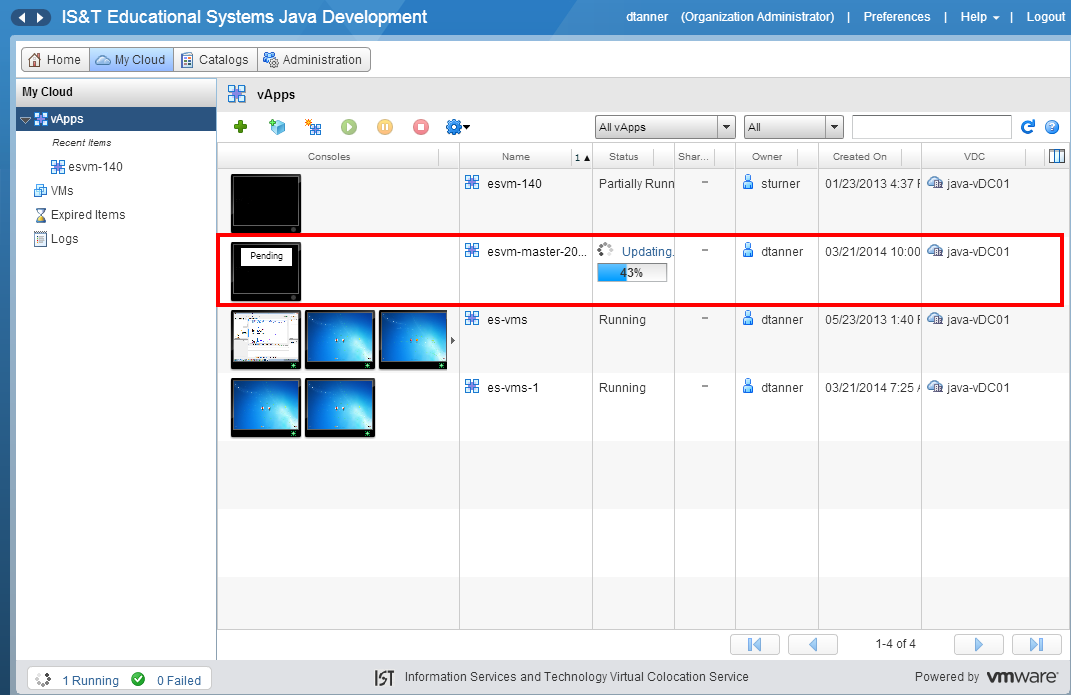Click the add vApp from catalog icon
Viewport: 1071px width, 695px height.
tap(277, 127)
